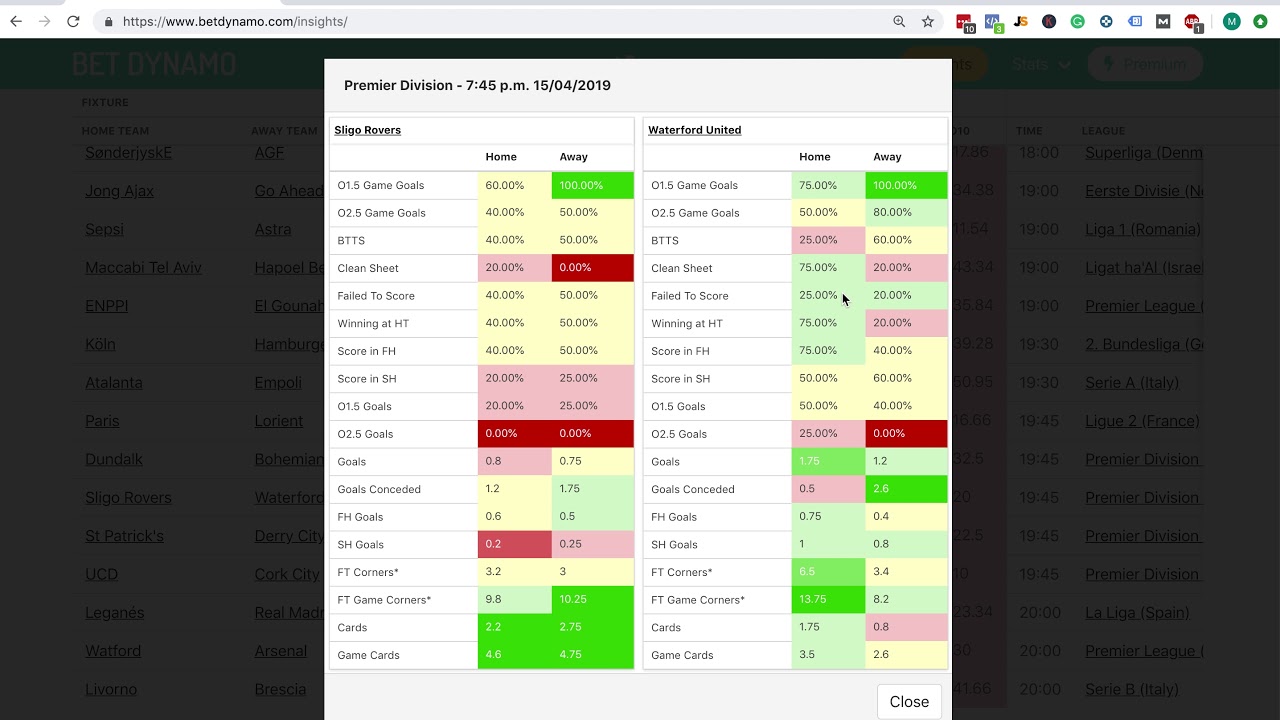This screenshot has height=720, width=1280.
Task: Select Sligo Rovers O1.5 Game Goals away 100.00%
Action: (x=592, y=185)
